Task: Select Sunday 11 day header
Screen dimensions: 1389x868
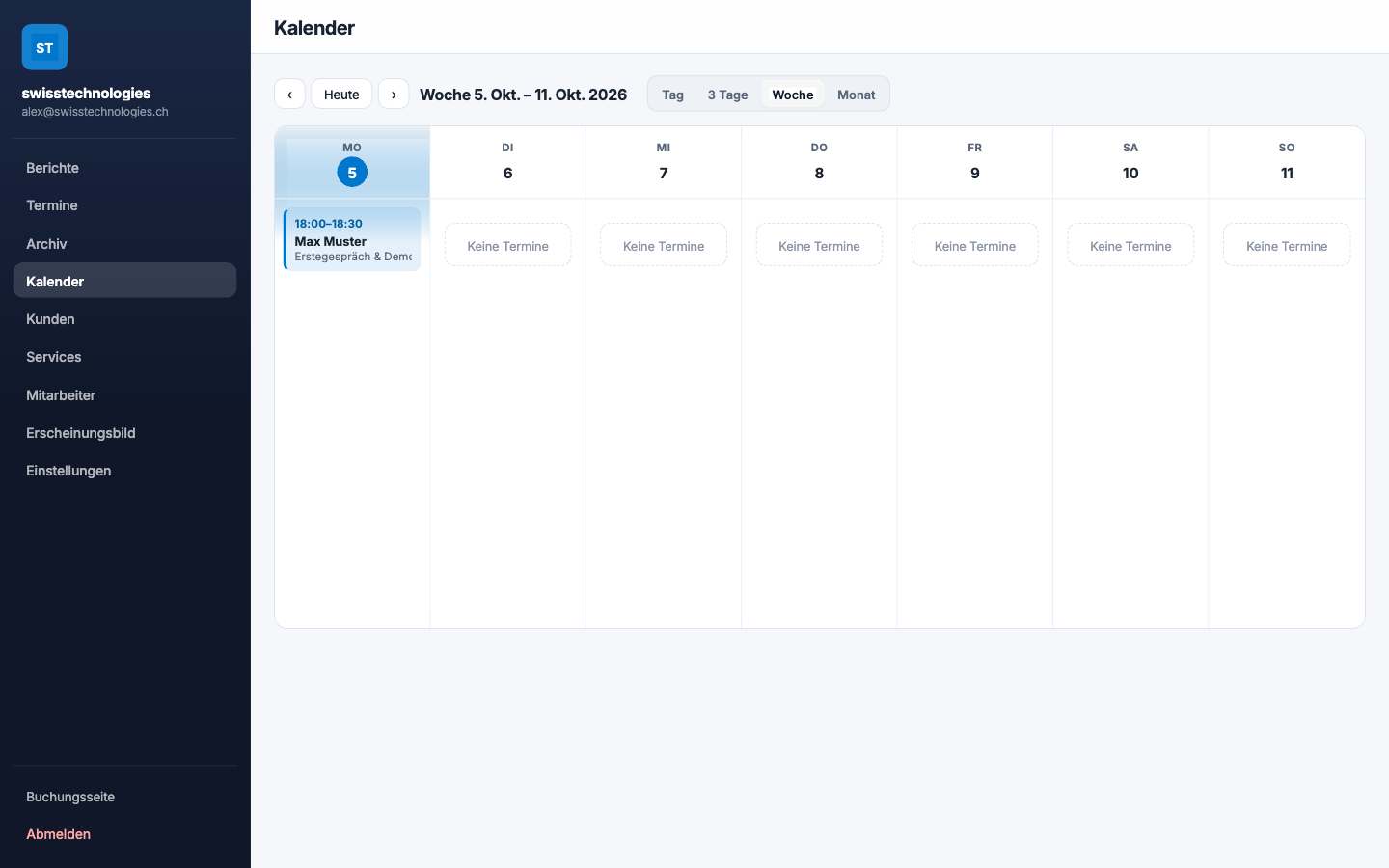Action: pyautogui.click(x=1287, y=162)
